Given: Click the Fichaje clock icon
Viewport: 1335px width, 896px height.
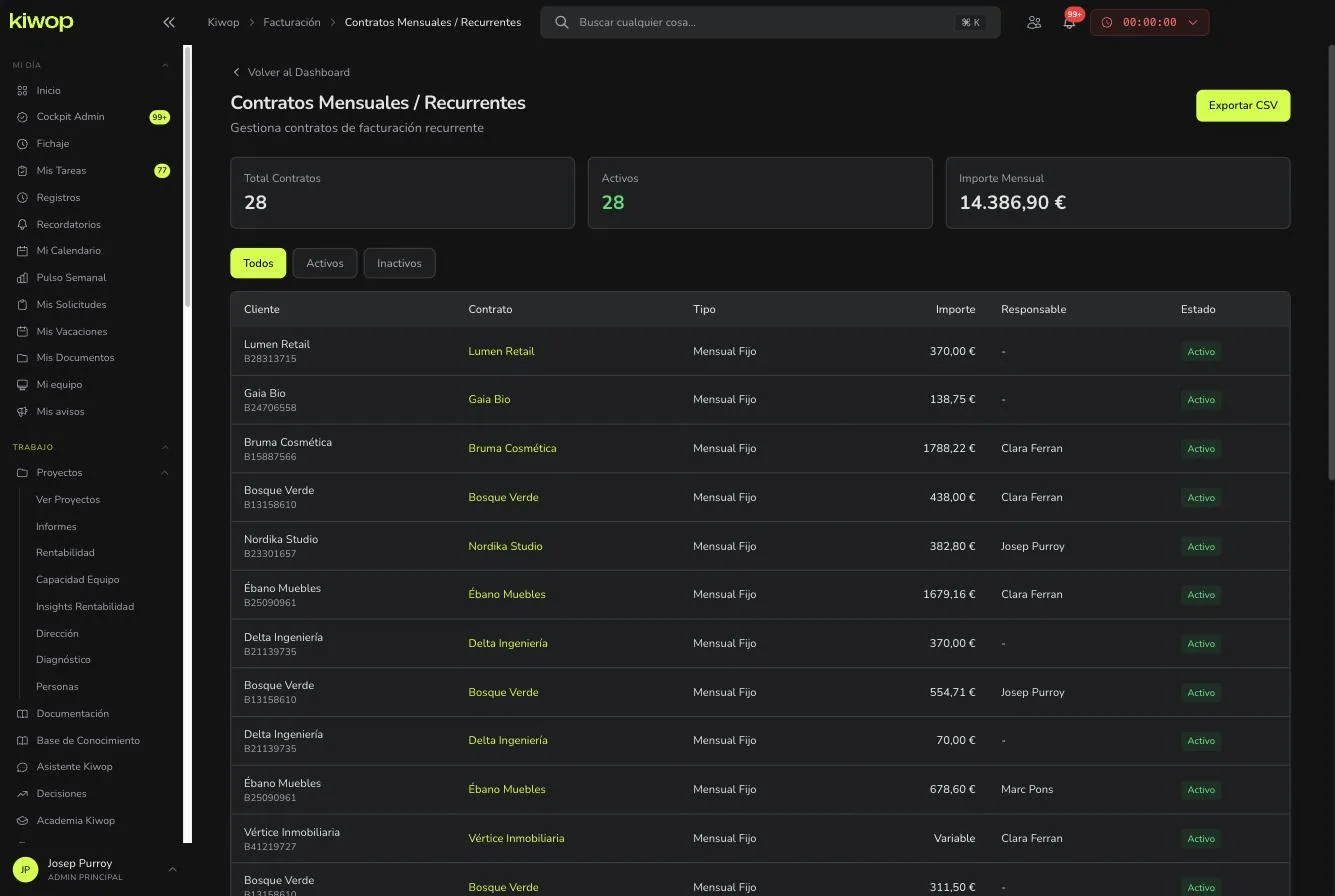Looking at the screenshot, I should 22,144.
